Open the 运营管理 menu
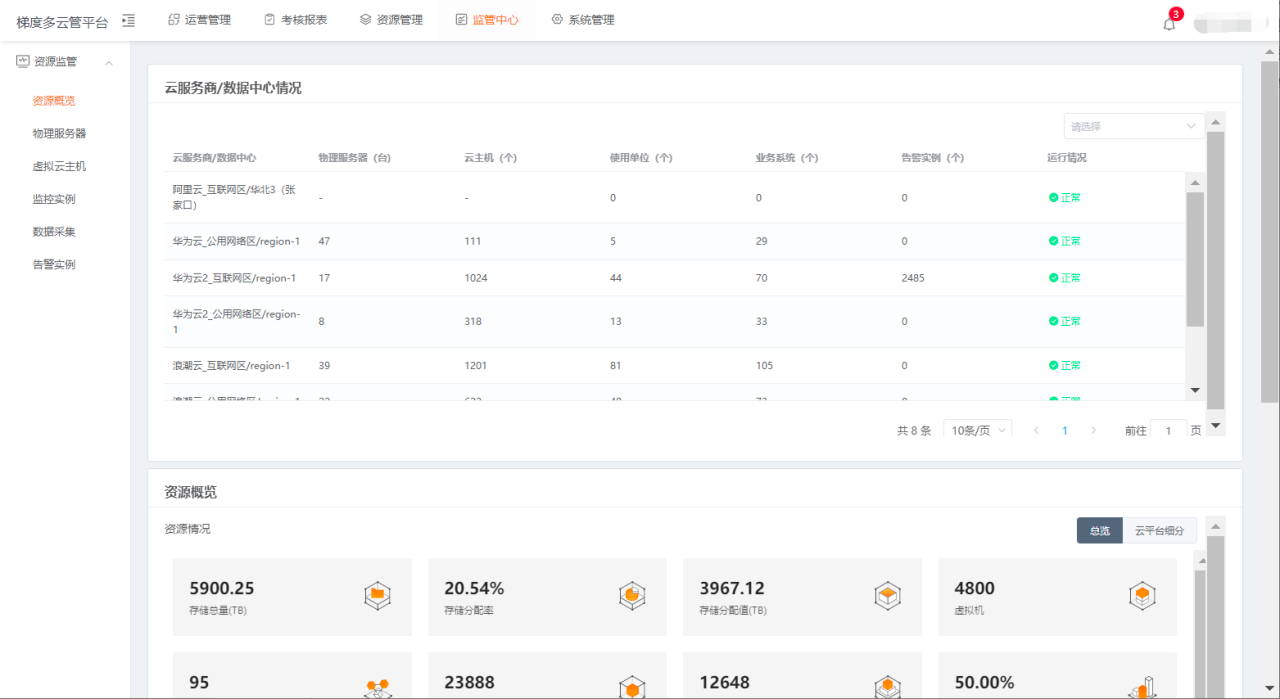 tap(199, 20)
